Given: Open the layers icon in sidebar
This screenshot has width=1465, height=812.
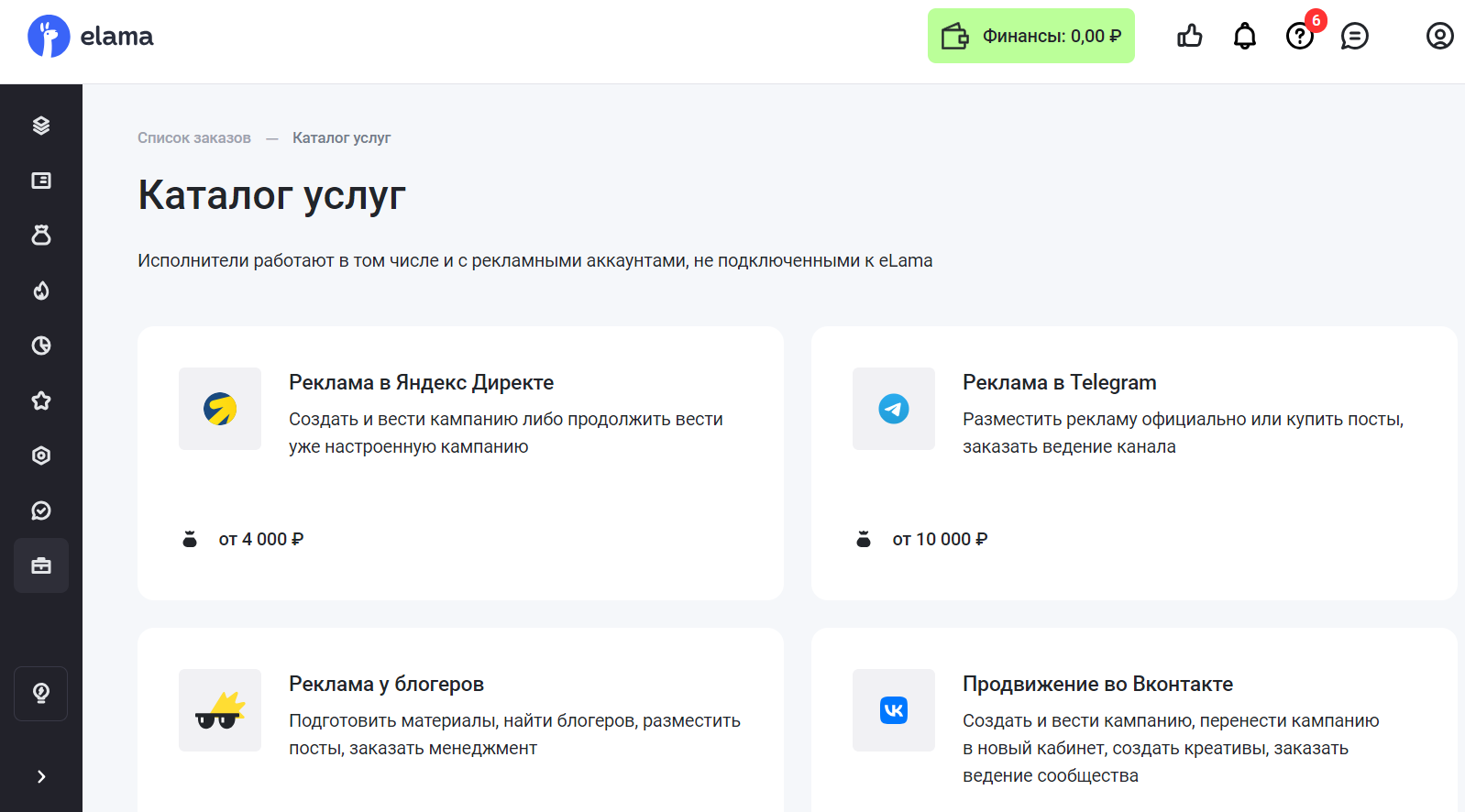Looking at the screenshot, I should [x=41, y=126].
